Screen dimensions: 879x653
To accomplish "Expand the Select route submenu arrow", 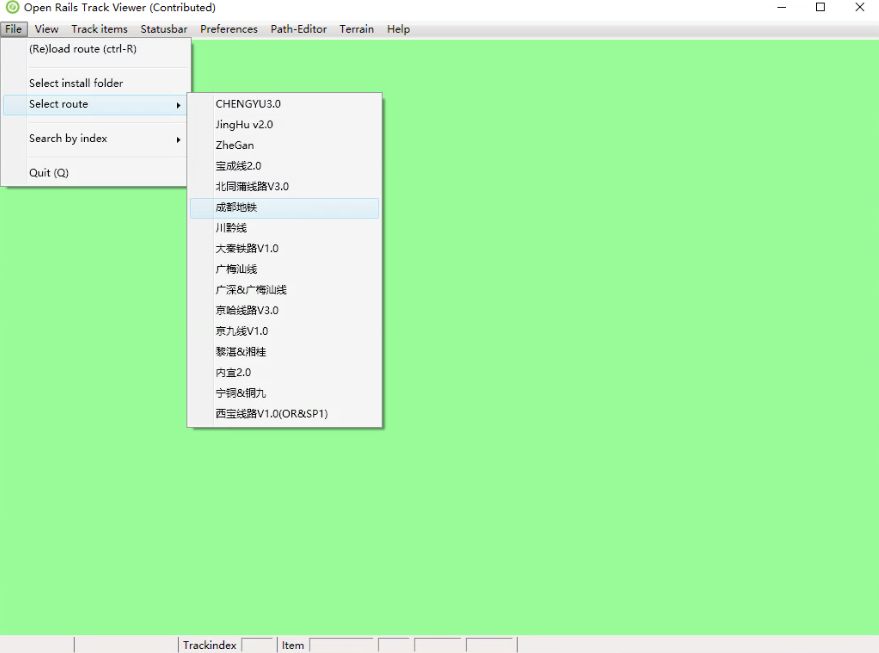I will (179, 105).
